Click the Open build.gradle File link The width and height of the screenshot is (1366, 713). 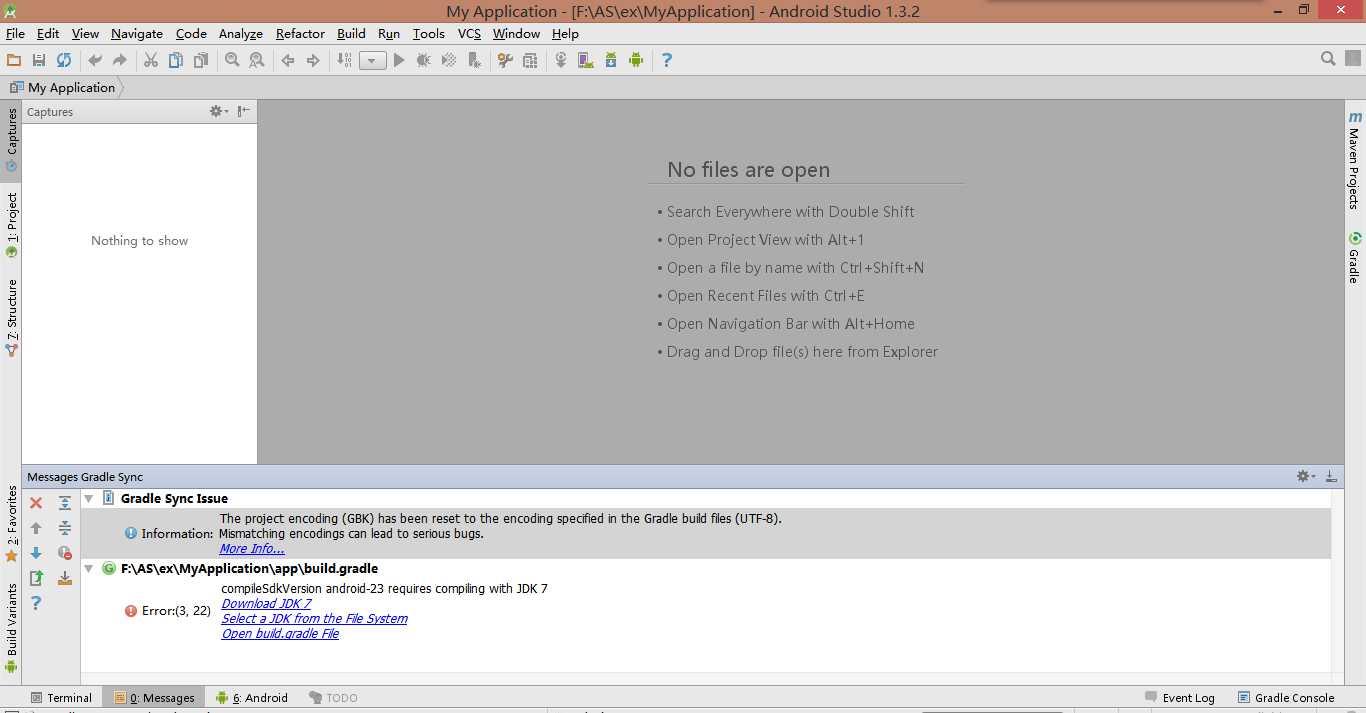point(280,633)
